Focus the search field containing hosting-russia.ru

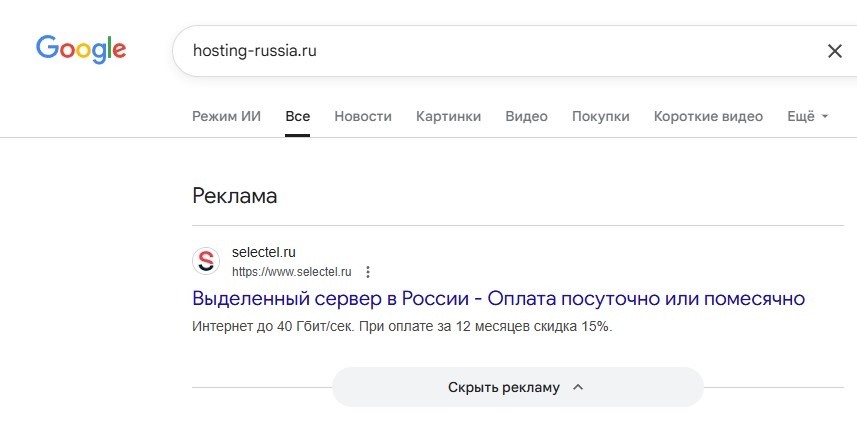click(x=480, y=51)
